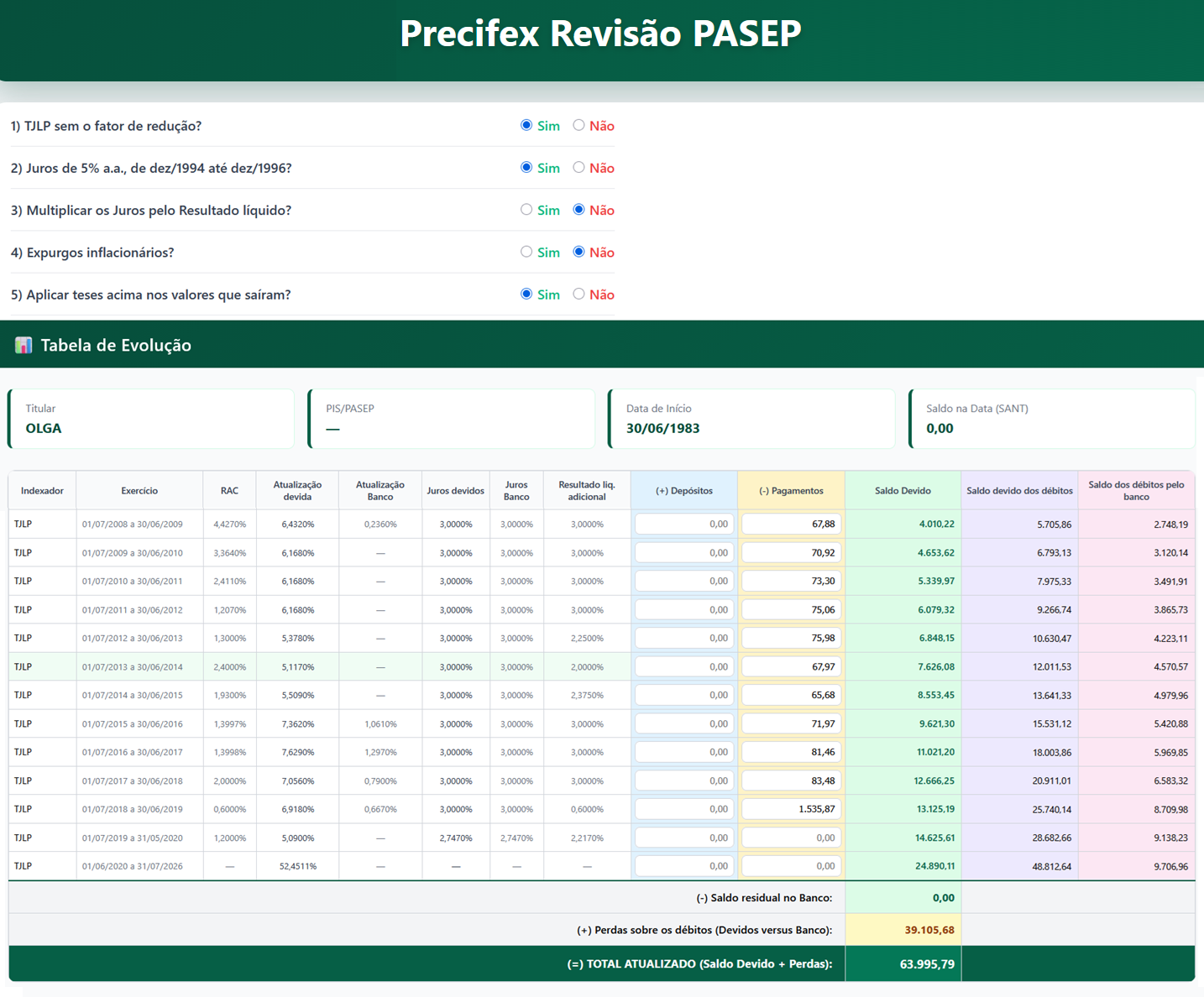Click Pagamentos field for exercício 2019 a 31/05/2020
The width and height of the screenshot is (1204, 997).
coord(792,838)
